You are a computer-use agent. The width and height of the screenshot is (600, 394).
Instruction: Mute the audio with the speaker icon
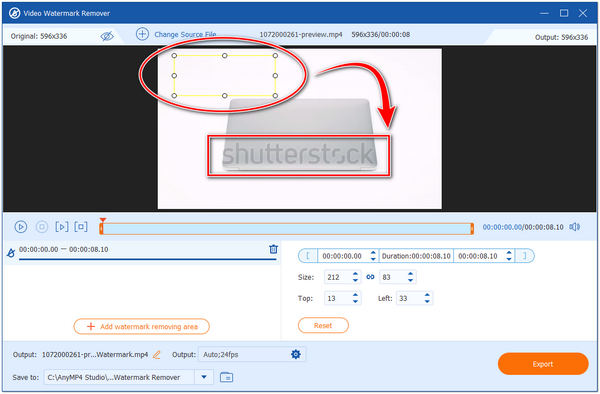point(574,227)
